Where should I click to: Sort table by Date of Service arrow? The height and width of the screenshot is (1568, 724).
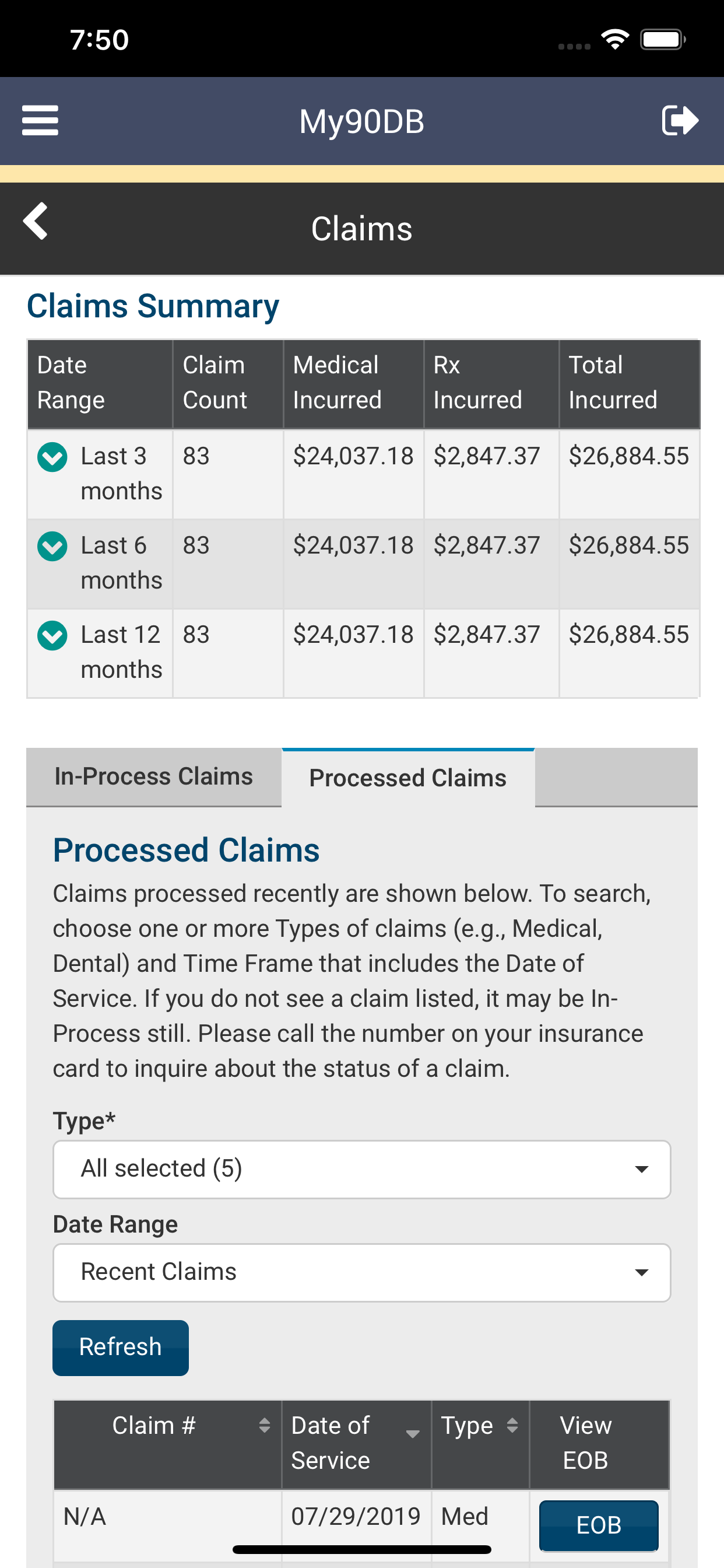click(413, 1433)
